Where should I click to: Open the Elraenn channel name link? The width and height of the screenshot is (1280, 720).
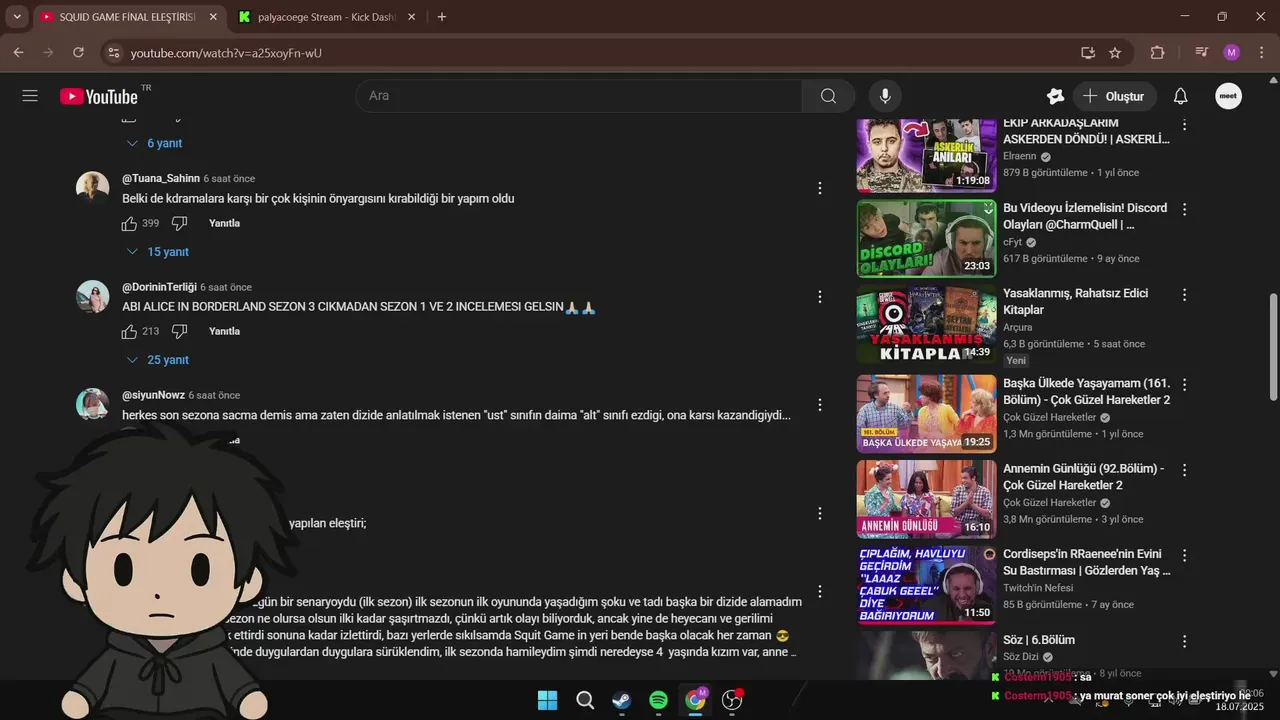pyautogui.click(x=1020, y=157)
